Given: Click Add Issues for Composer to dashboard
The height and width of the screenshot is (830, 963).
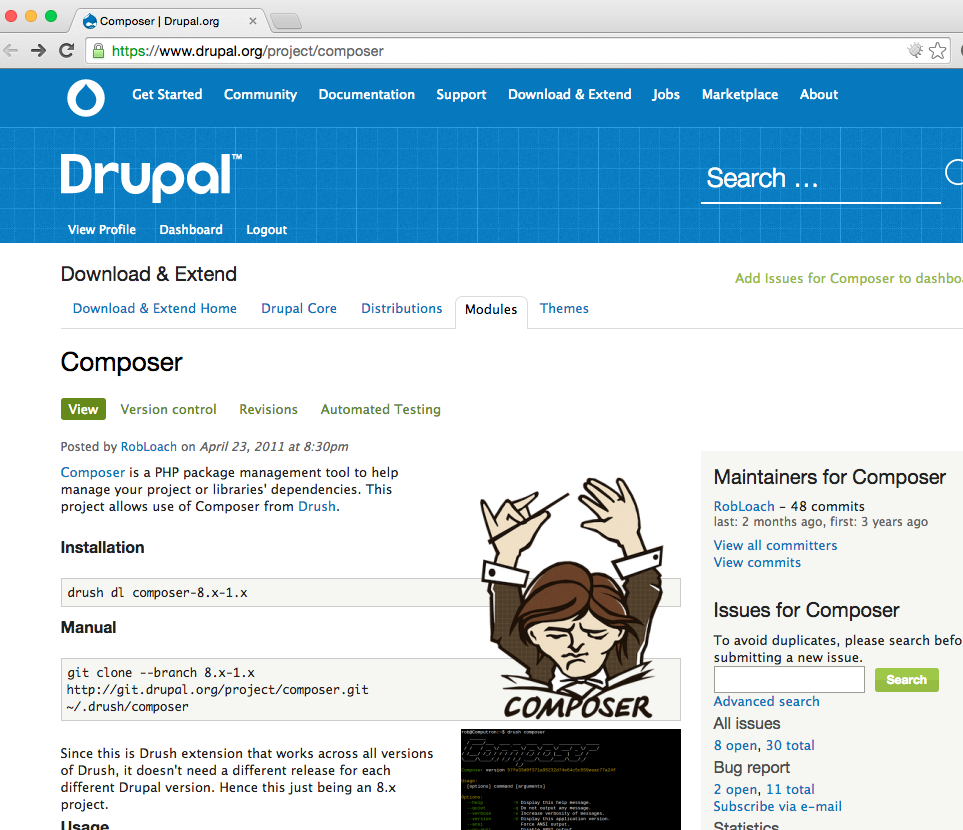Looking at the screenshot, I should [x=849, y=278].
